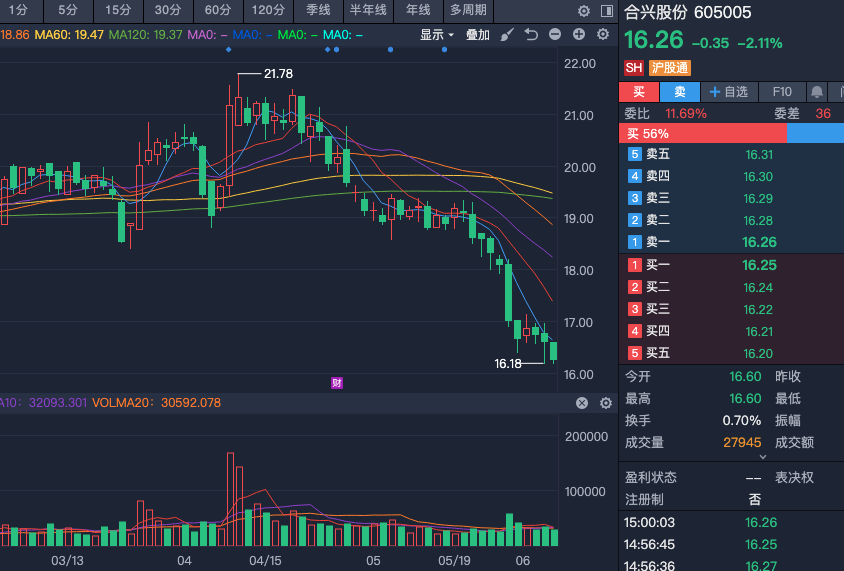Open indicator settings gear in MA row
844x571 pixels.
tap(603, 35)
